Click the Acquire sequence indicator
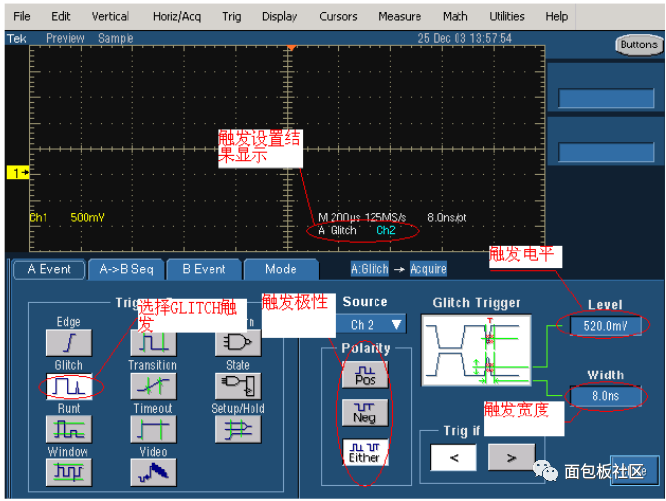 click(428, 269)
